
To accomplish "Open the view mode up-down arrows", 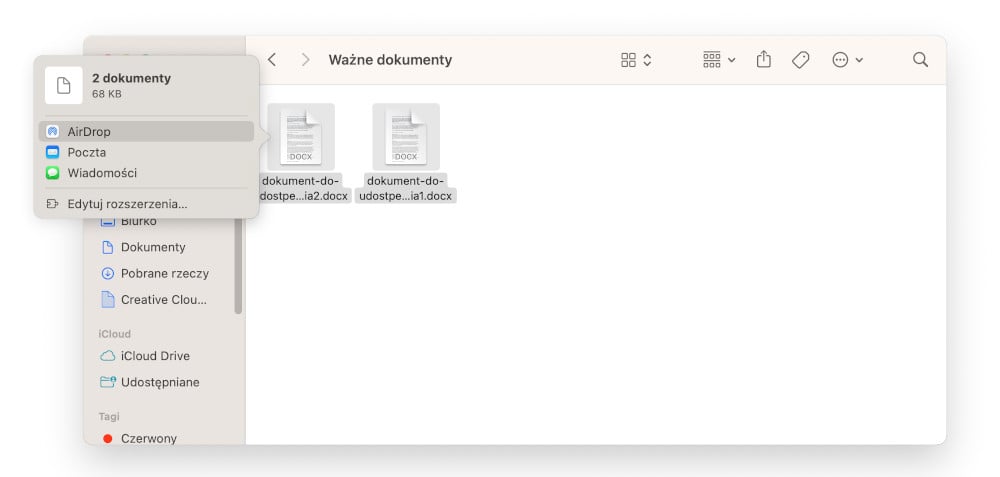I will point(647,60).
